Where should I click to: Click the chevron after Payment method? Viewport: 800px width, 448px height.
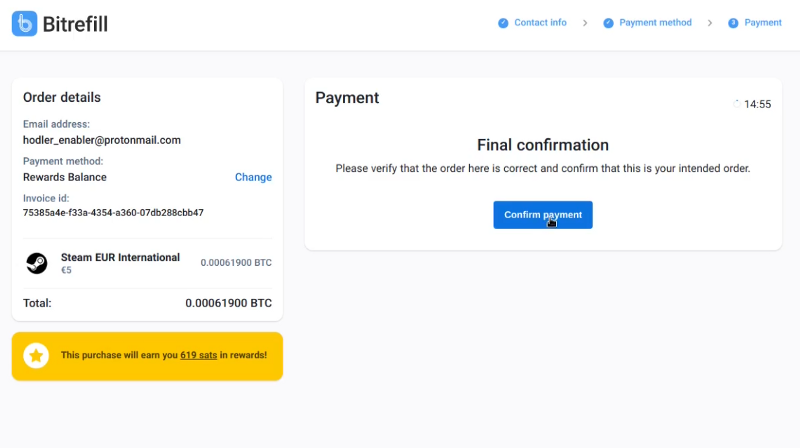710,23
